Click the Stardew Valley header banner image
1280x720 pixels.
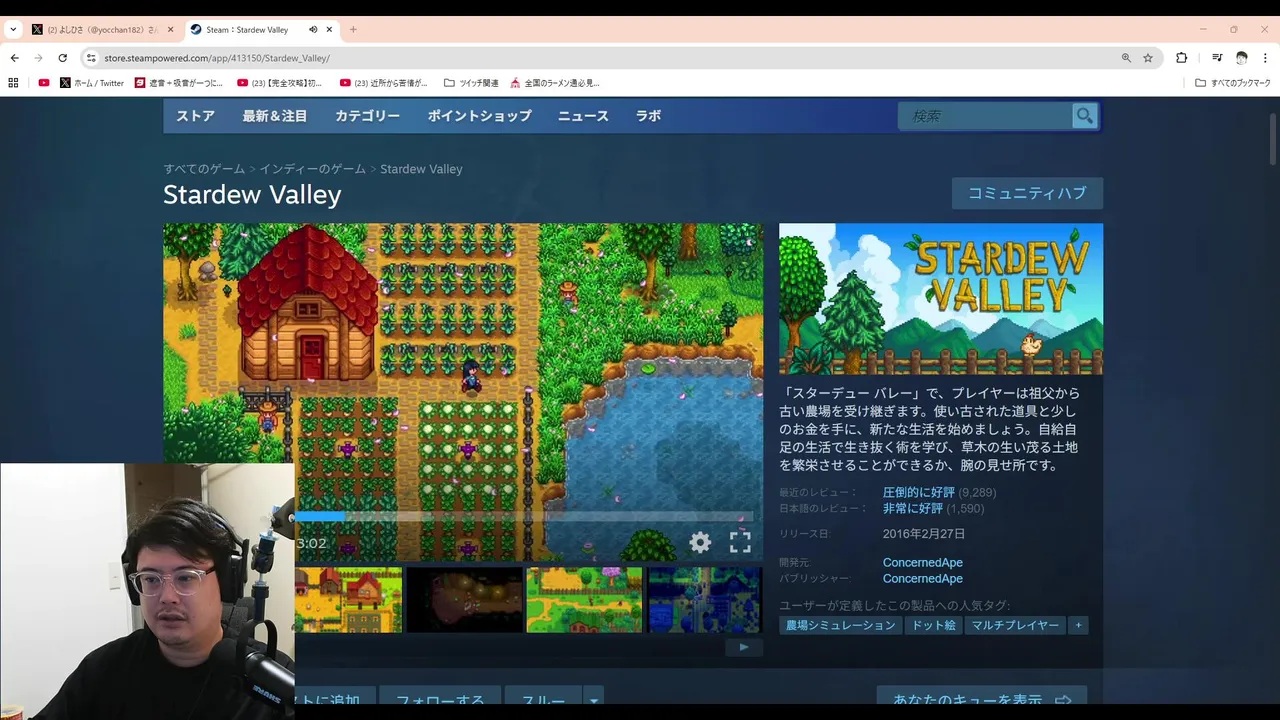pyautogui.click(x=941, y=299)
